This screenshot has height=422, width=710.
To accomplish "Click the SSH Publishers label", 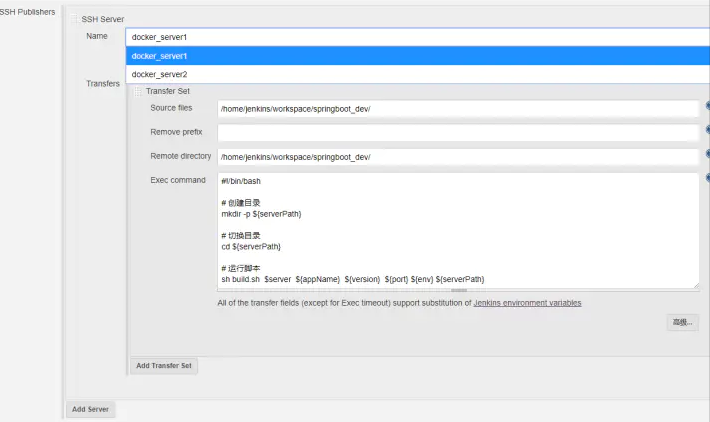I will [x=27, y=12].
